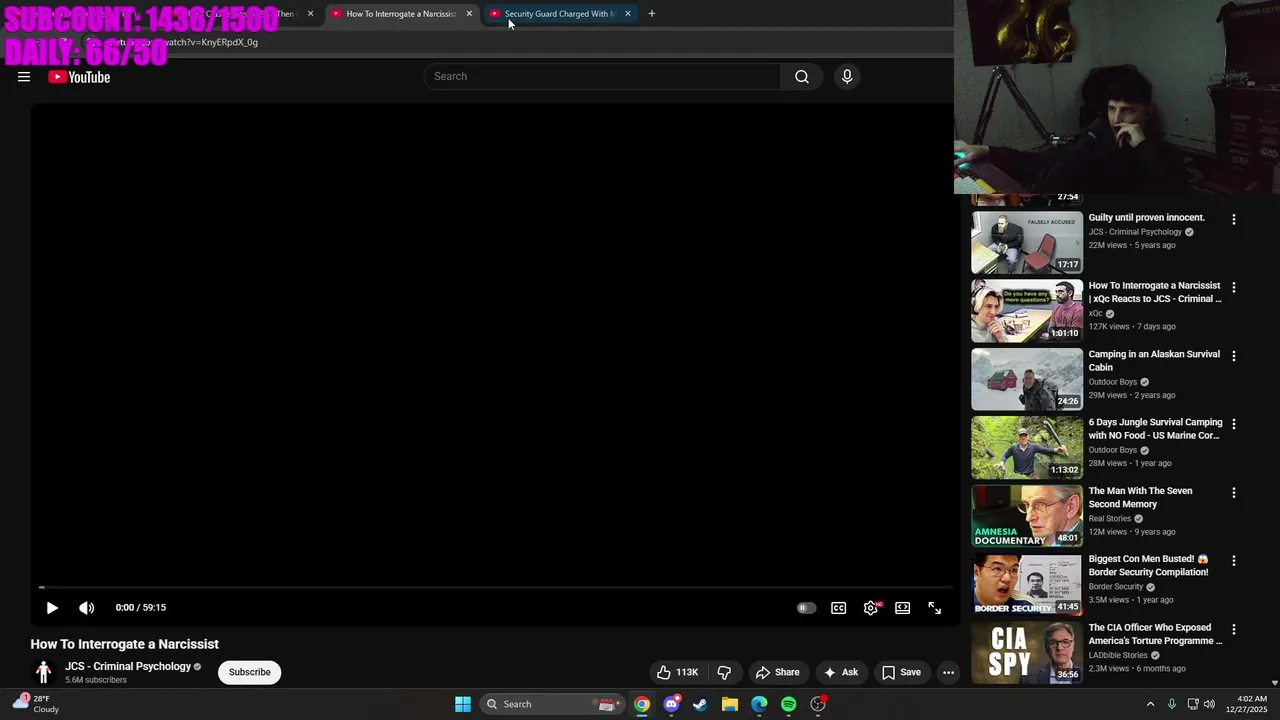The height and width of the screenshot is (720, 1280).
Task: Open JCS - Criminal Psychology channel name
Action: click(x=128, y=667)
